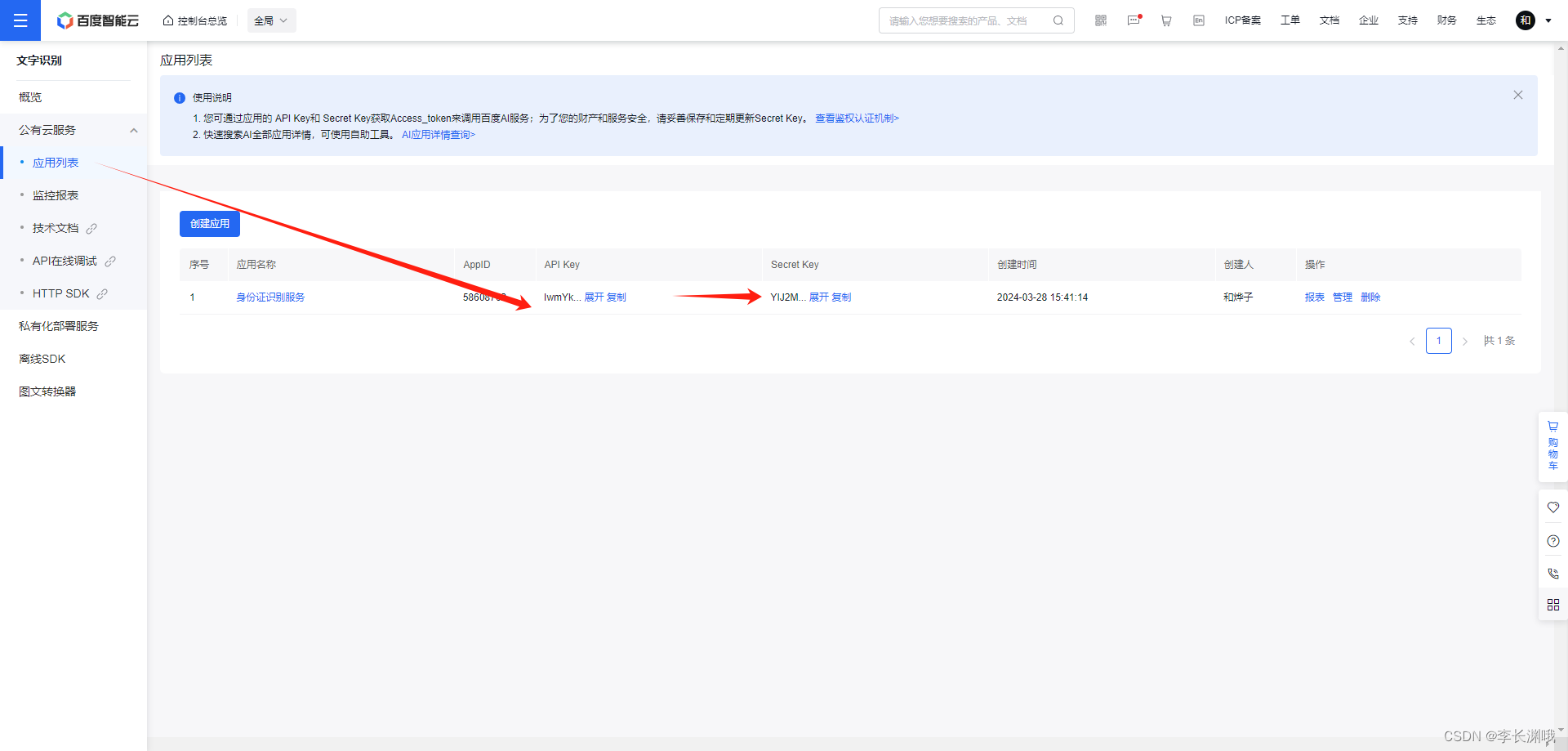
Task: Open the 文档 menu
Action: 1330,20
